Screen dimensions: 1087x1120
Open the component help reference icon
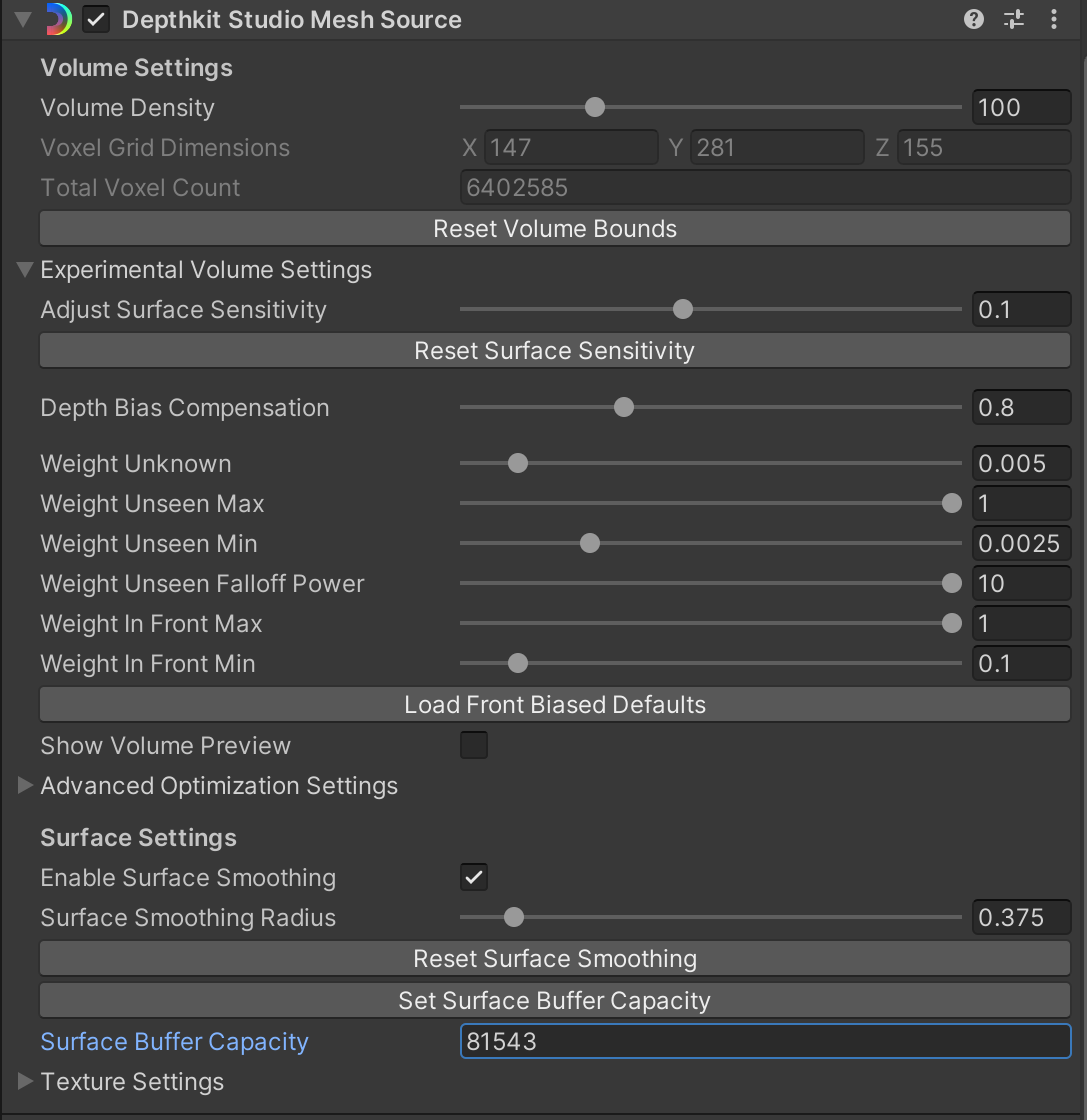coord(973,19)
